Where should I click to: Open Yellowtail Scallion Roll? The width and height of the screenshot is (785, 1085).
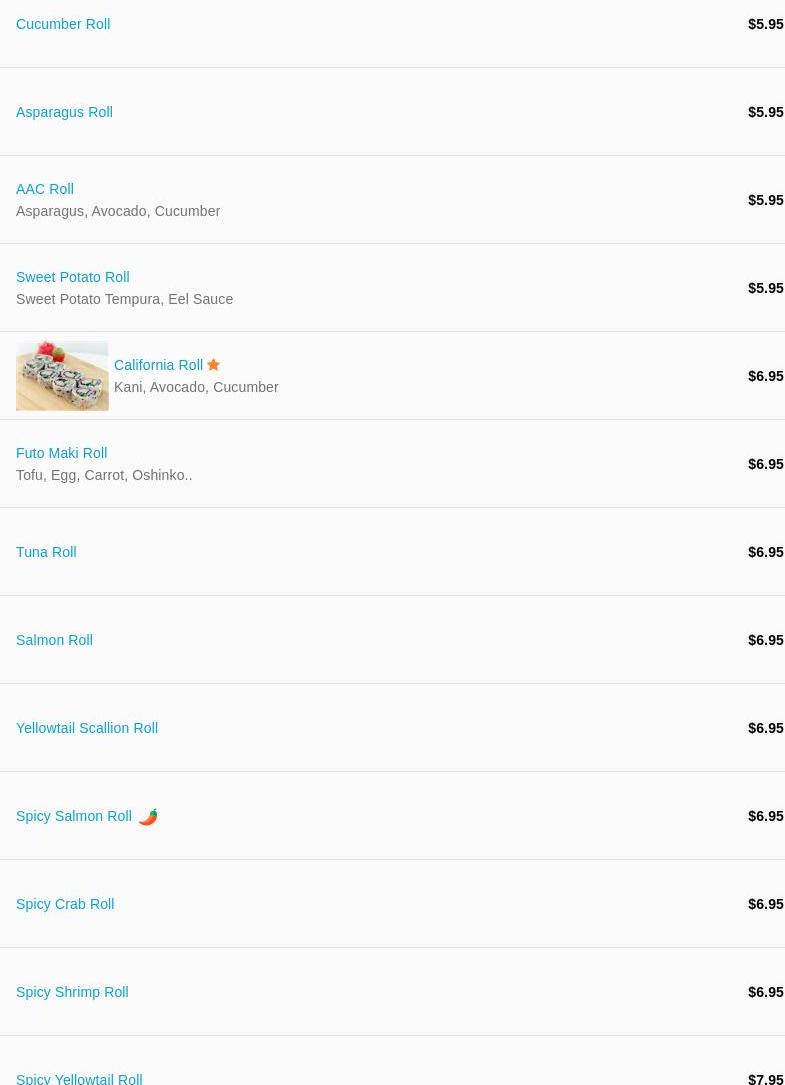[87, 728]
